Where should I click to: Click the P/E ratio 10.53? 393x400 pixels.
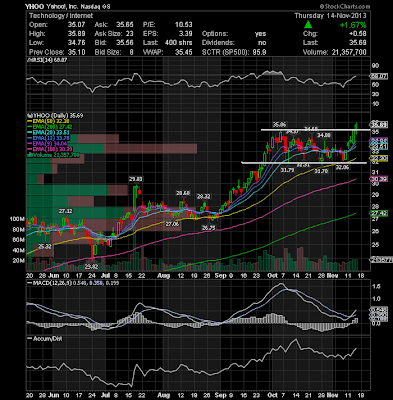point(184,25)
